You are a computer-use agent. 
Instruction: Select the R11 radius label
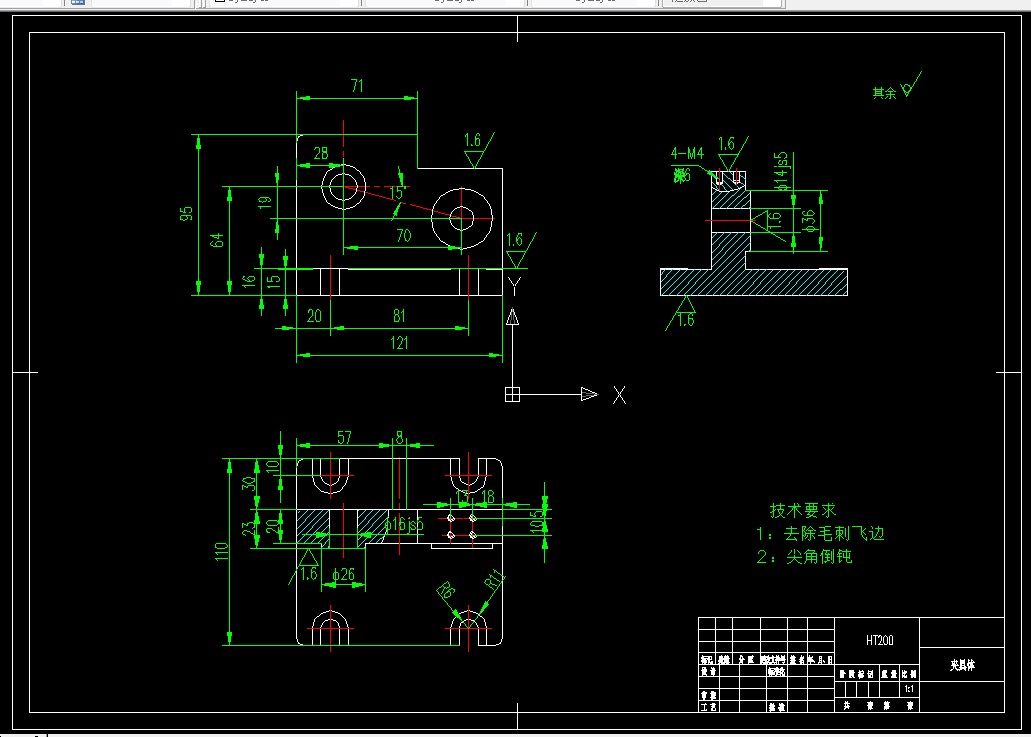pos(494,579)
